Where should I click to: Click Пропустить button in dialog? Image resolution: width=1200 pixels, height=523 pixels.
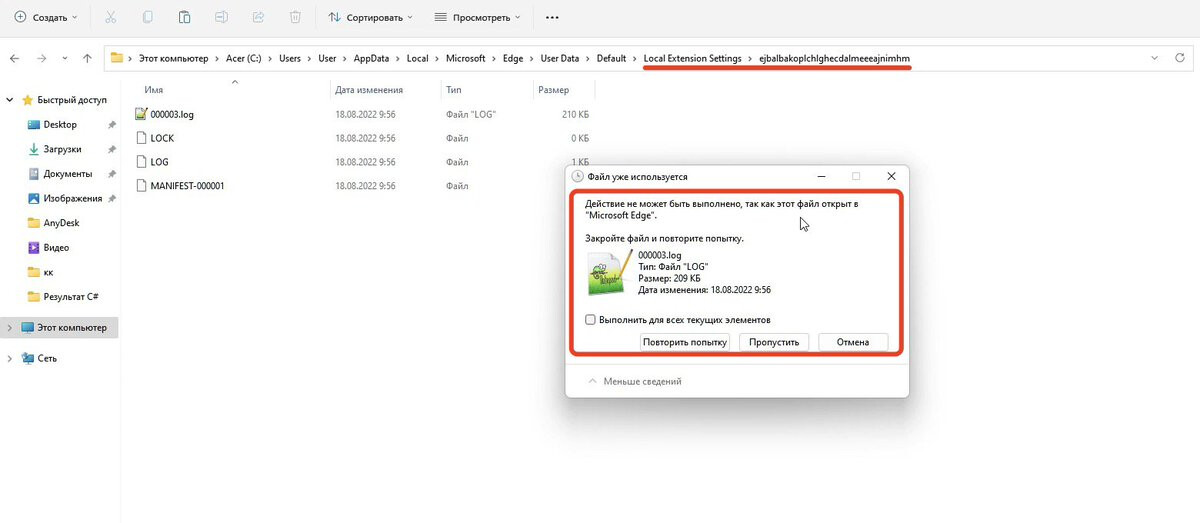click(775, 342)
